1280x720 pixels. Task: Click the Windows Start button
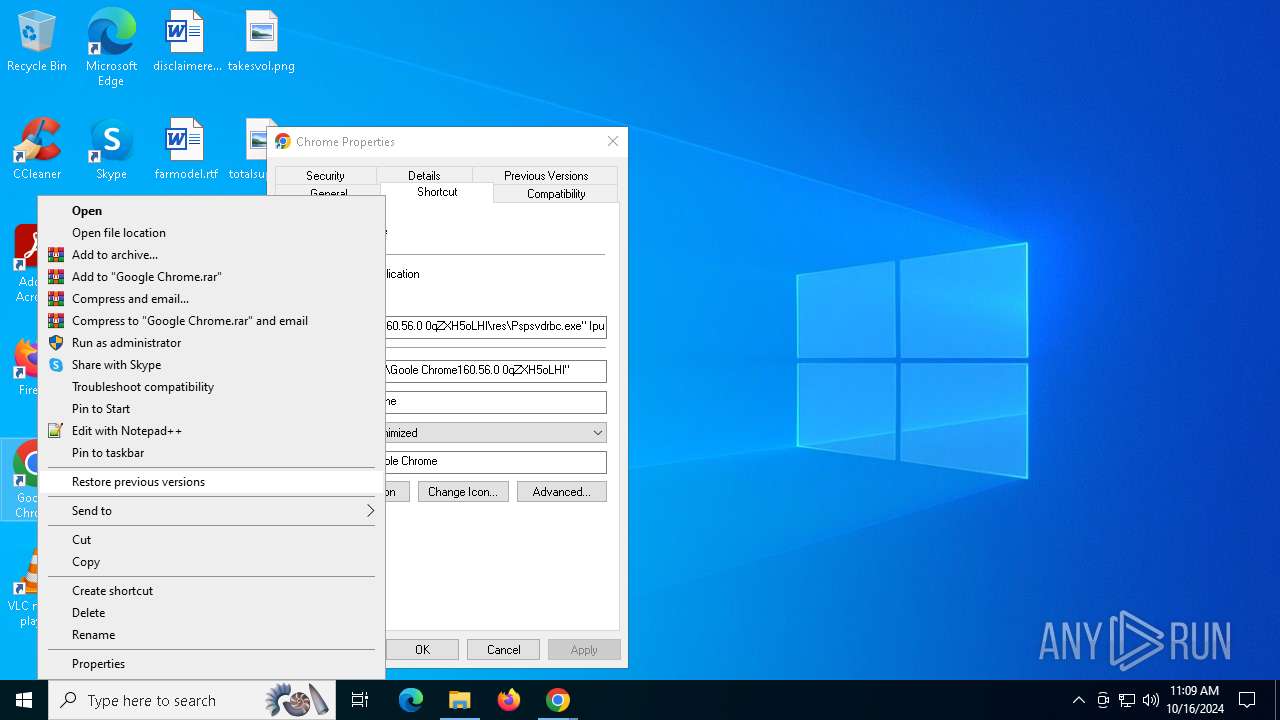click(x=24, y=700)
